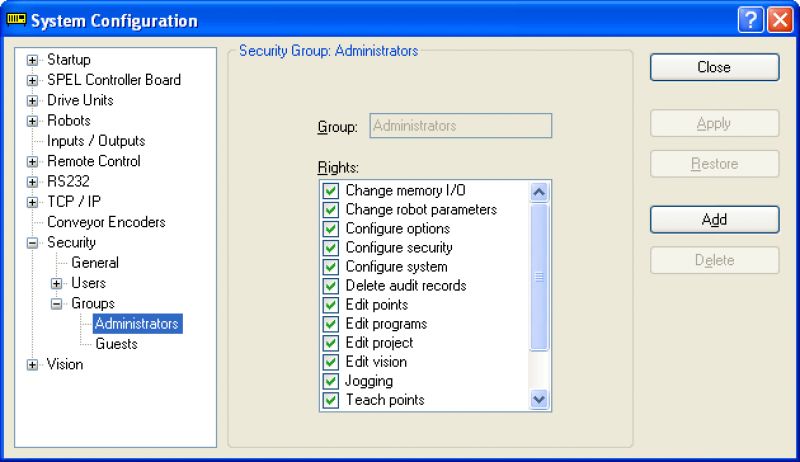Viewport: 800px width, 462px height.
Task: Click the Add button
Action: (714, 220)
